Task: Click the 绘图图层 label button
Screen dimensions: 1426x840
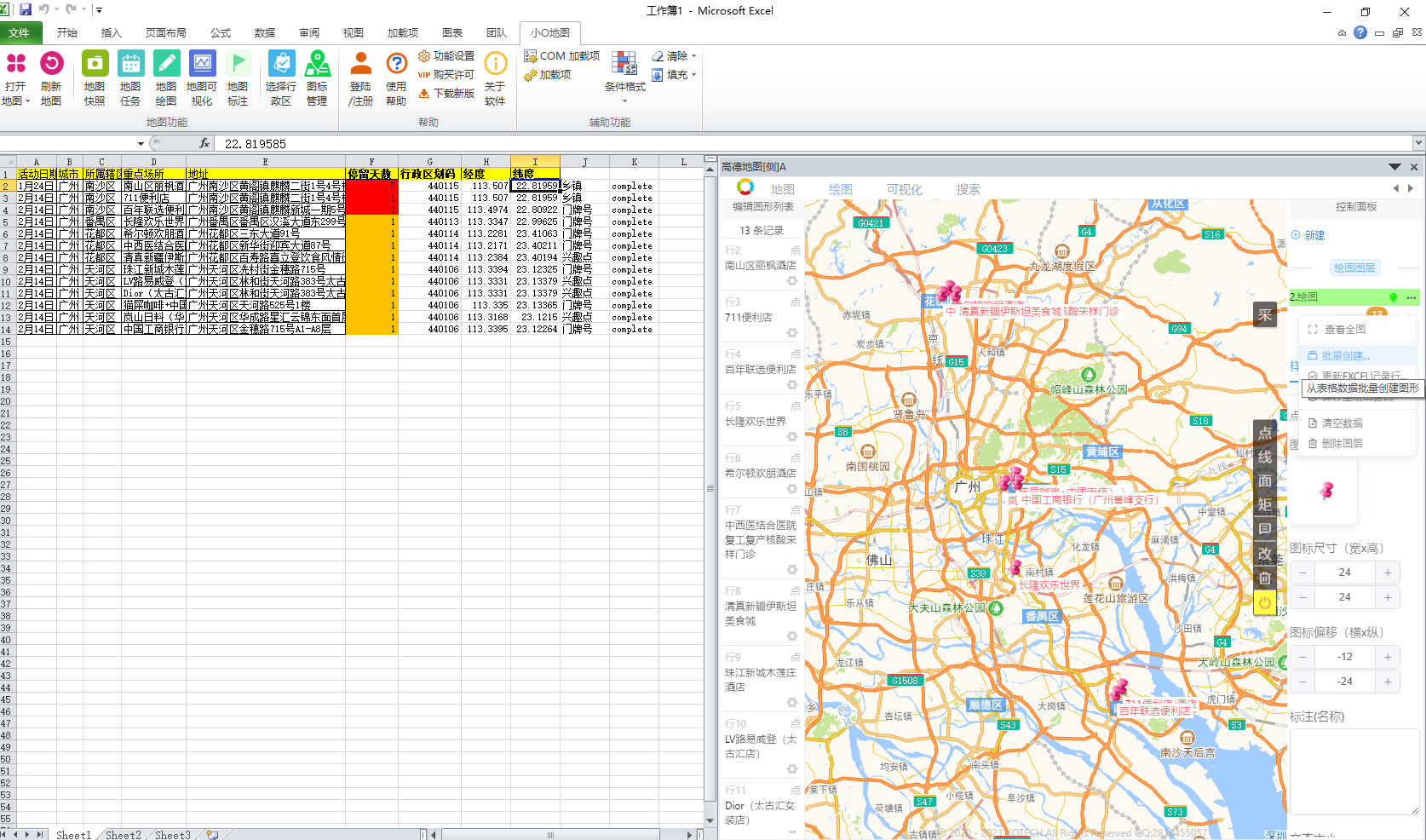Action: click(1354, 268)
